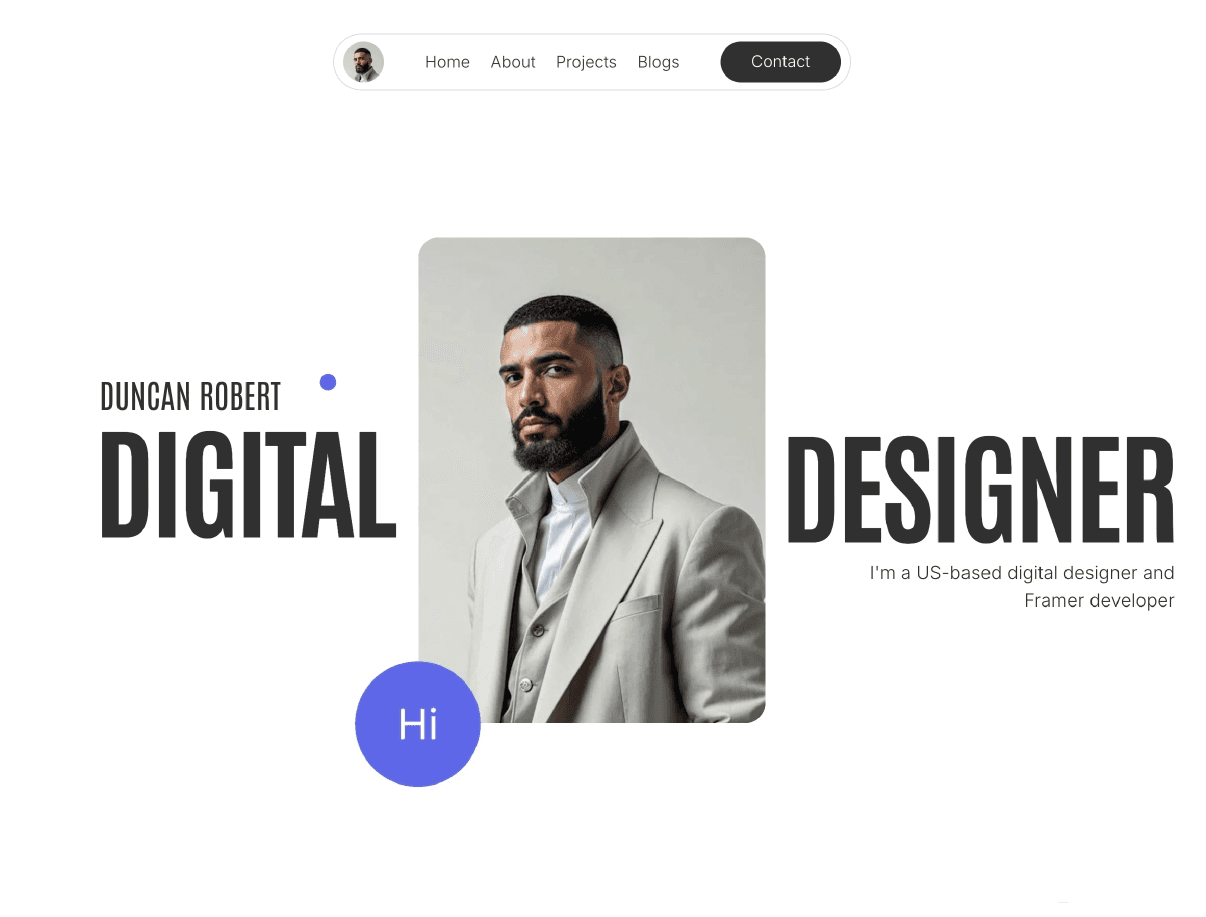Click the large DESIGNER heading
The image size is (1206, 917).
980,490
